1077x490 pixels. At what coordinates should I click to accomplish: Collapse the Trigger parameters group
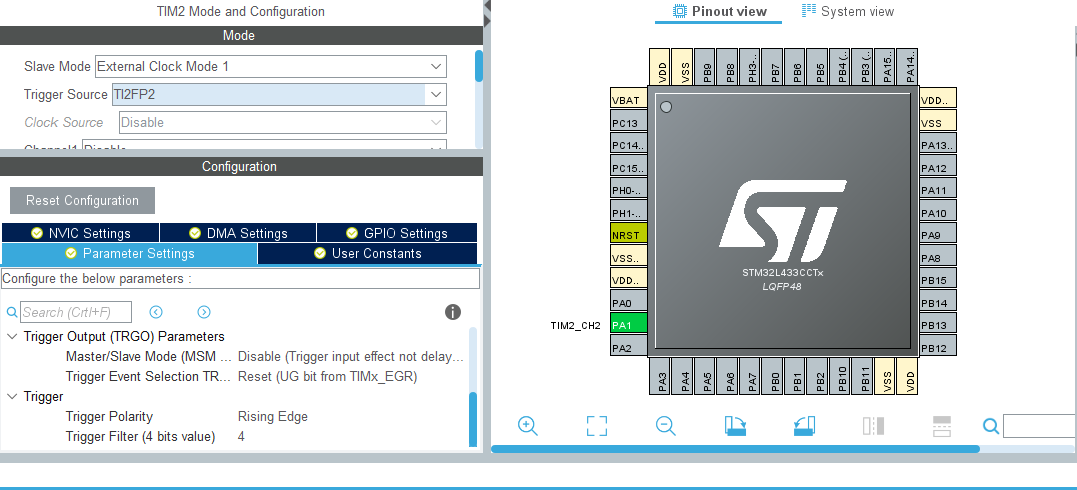pos(12,397)
